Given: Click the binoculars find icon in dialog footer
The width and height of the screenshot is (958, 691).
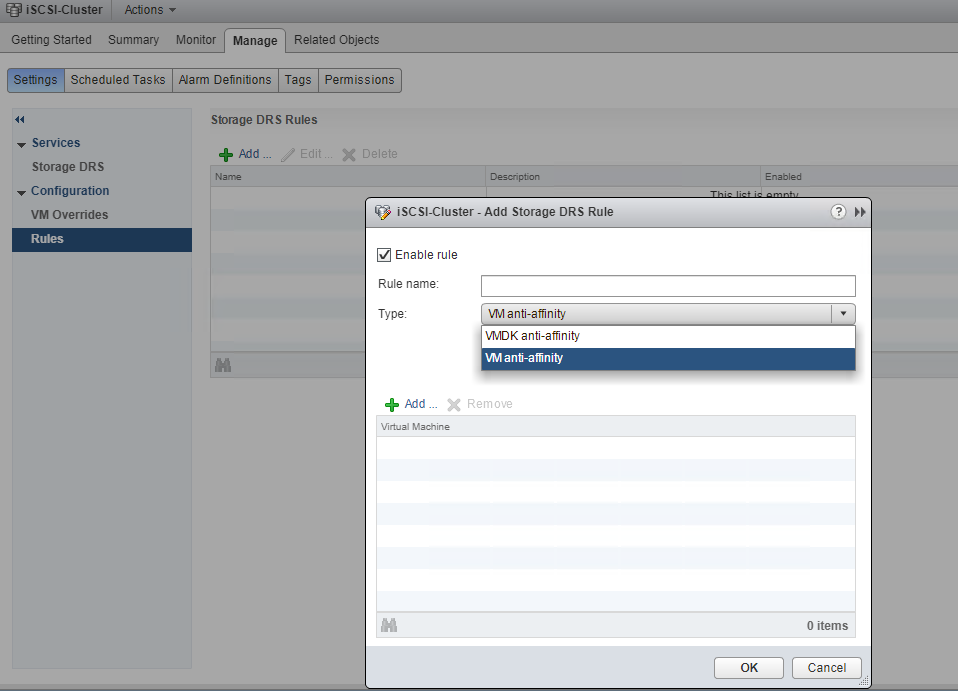Looking at the screenshot, I should tap(389, 625).
